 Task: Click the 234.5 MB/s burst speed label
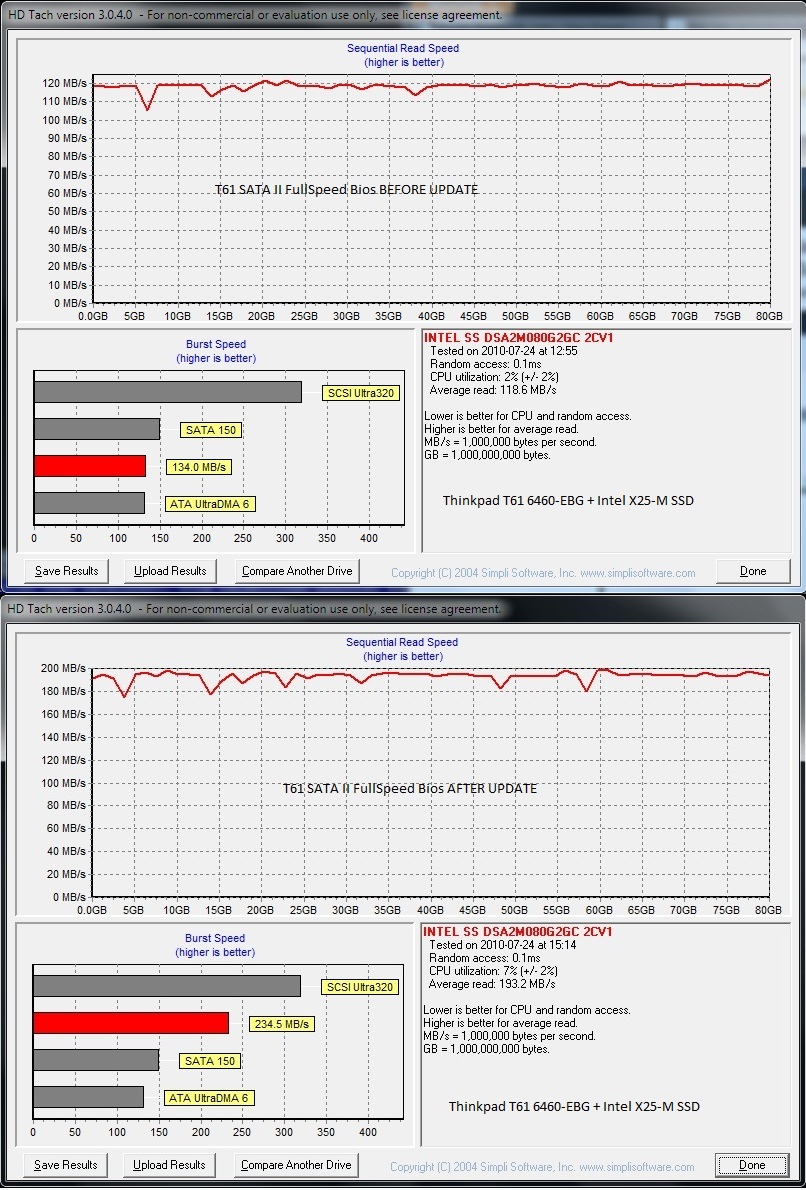click(281, 1024)
